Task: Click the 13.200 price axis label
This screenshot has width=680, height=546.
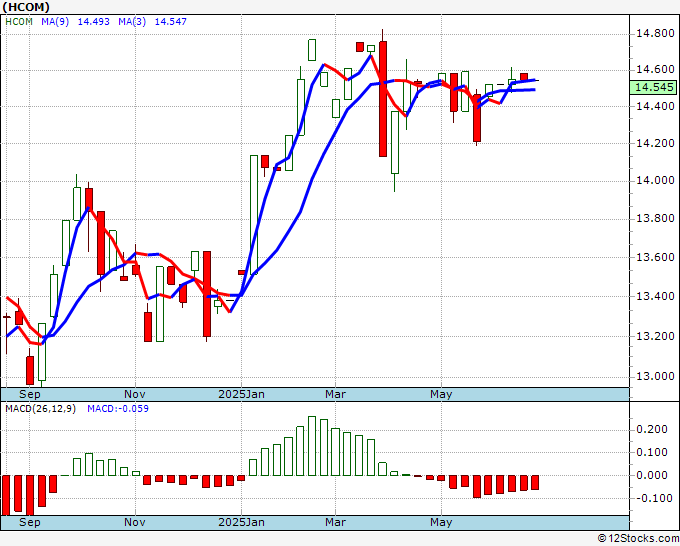Action: click(x=655, y=336)
